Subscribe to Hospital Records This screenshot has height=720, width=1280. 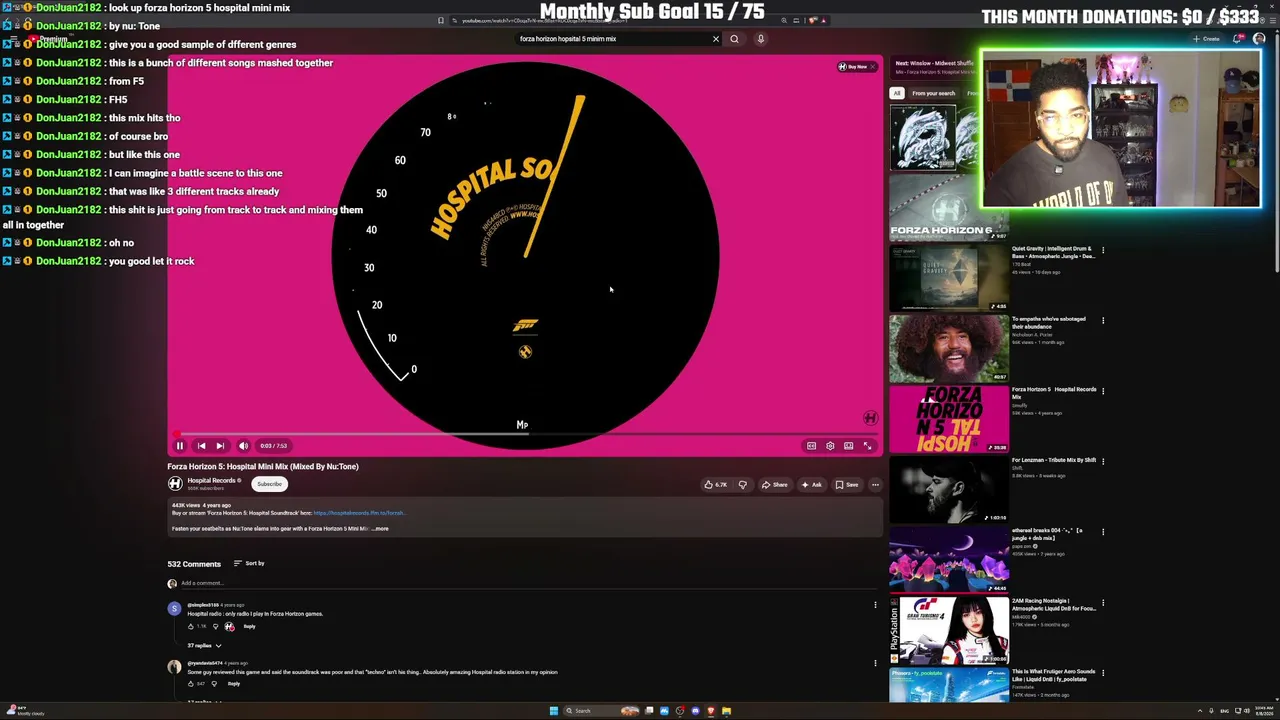coord(269,484)
